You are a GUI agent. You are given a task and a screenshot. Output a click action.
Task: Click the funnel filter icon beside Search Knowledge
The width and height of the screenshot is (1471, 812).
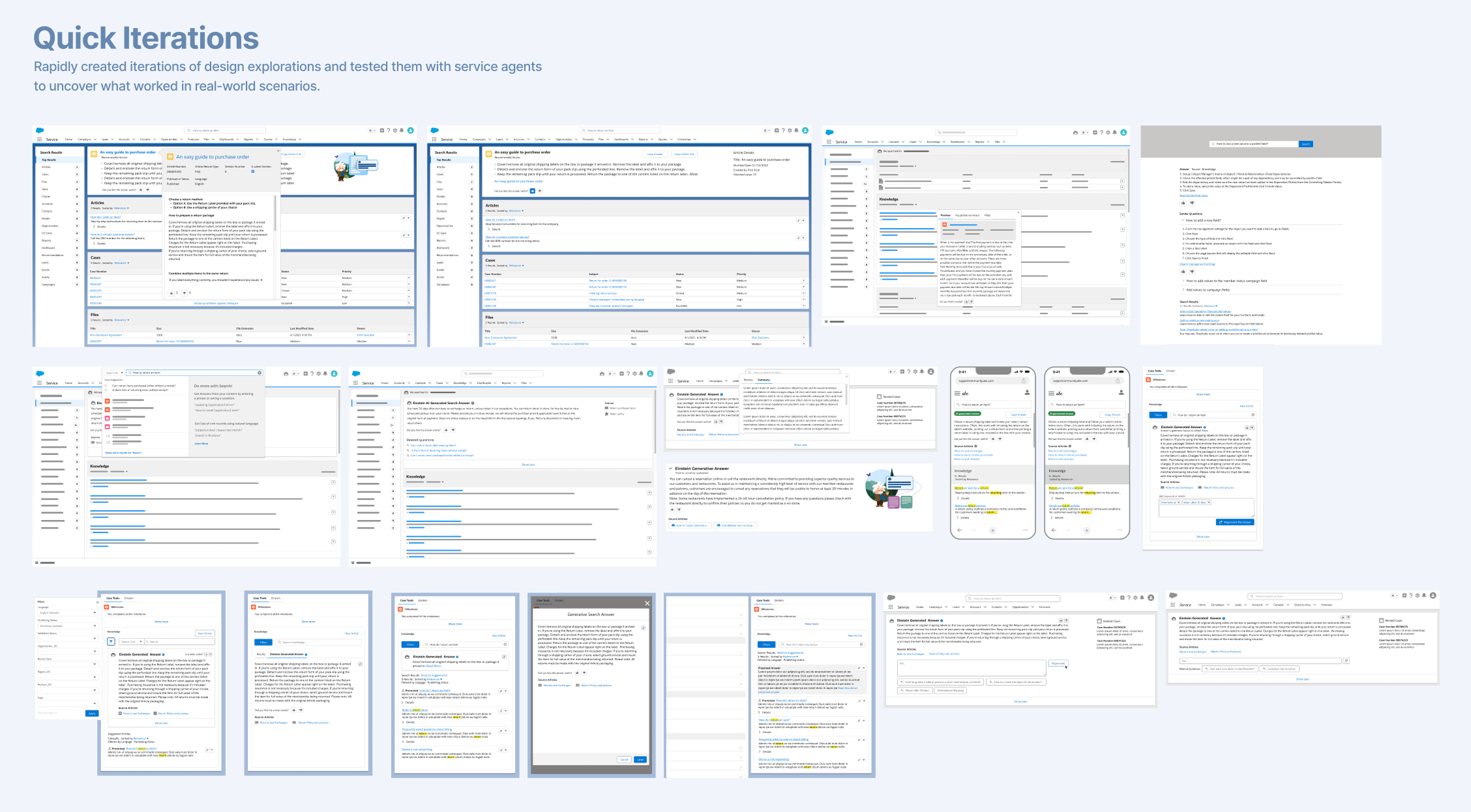(x=111, y=642)
